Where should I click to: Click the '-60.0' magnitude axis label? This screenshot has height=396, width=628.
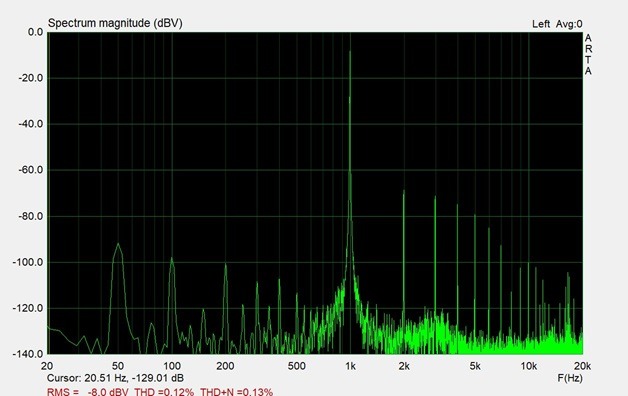pyautogui.click(x=31, y=170)
